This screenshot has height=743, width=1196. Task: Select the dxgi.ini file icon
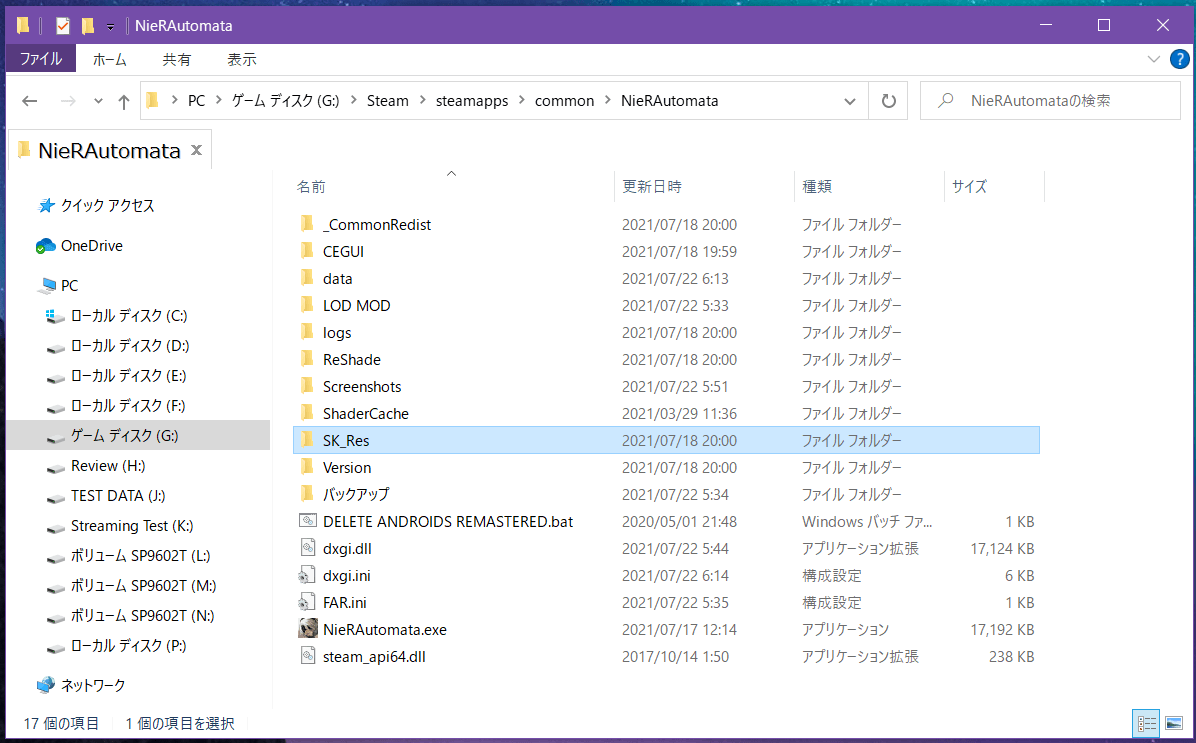(307, 575)
